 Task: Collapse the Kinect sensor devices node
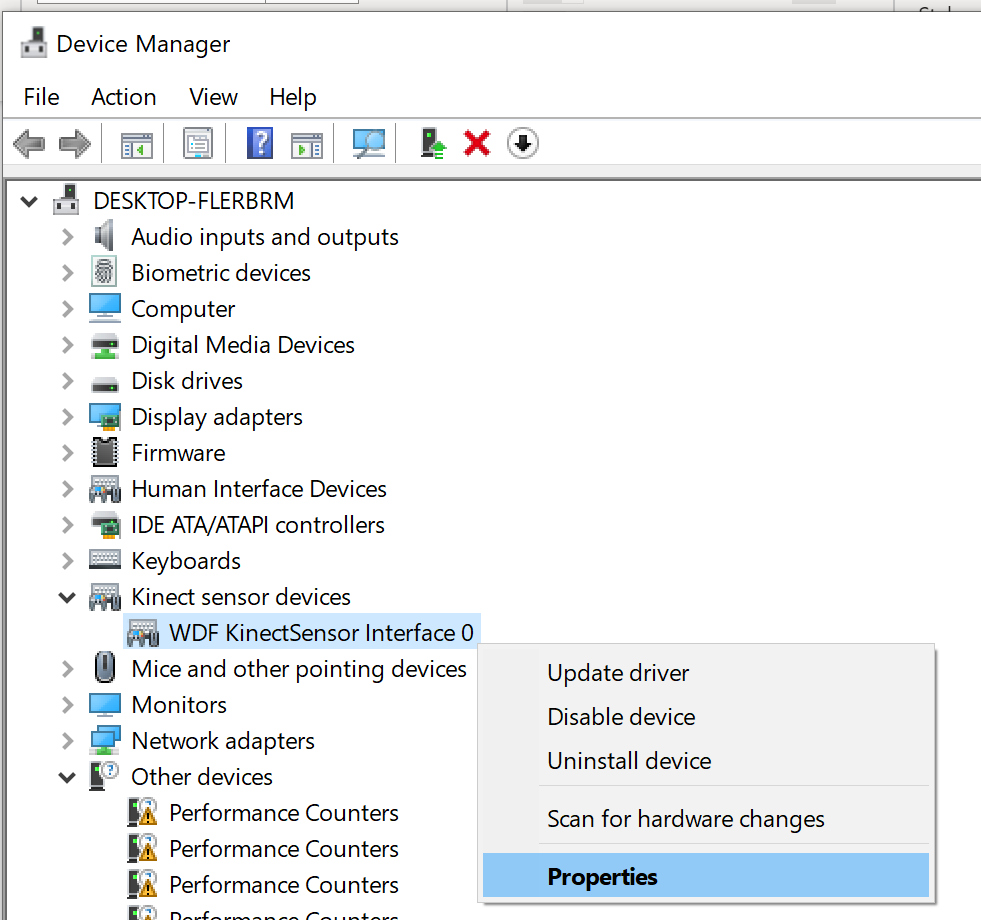click(x=67, y=598)
